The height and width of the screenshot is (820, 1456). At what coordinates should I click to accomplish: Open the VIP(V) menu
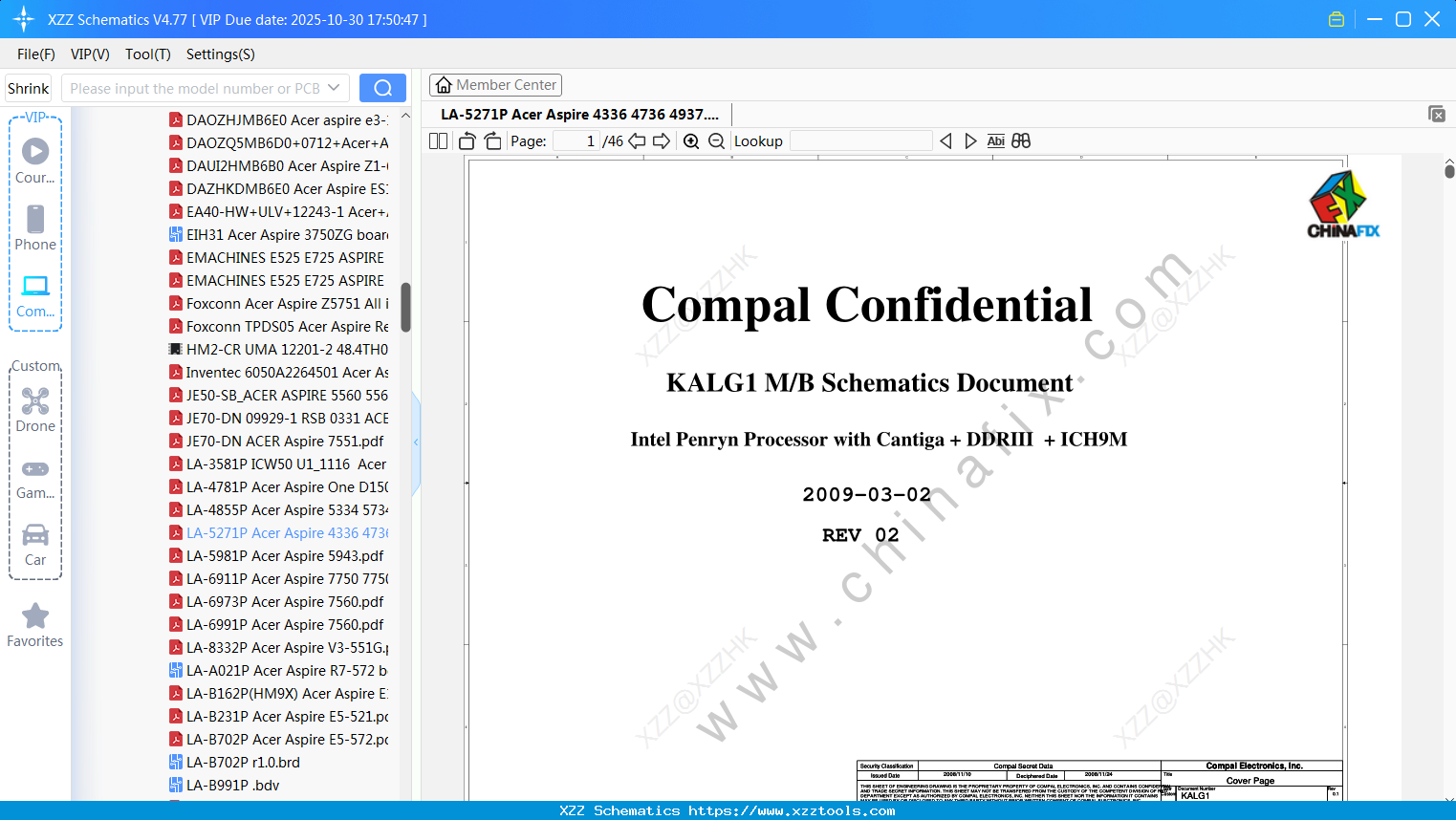tap(90, 54)
